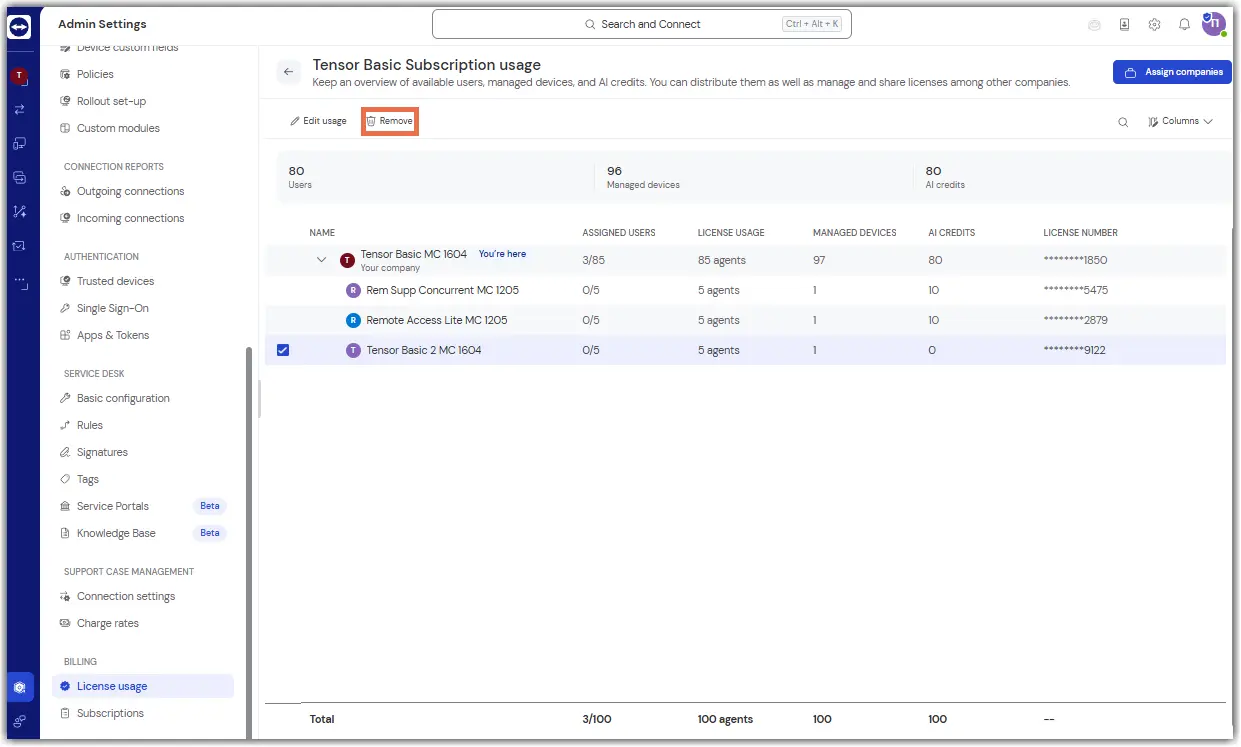The image size is (1241, 747).
Task: Open the checkmark inbox icon in rail
Action: (x=19, y=246)
